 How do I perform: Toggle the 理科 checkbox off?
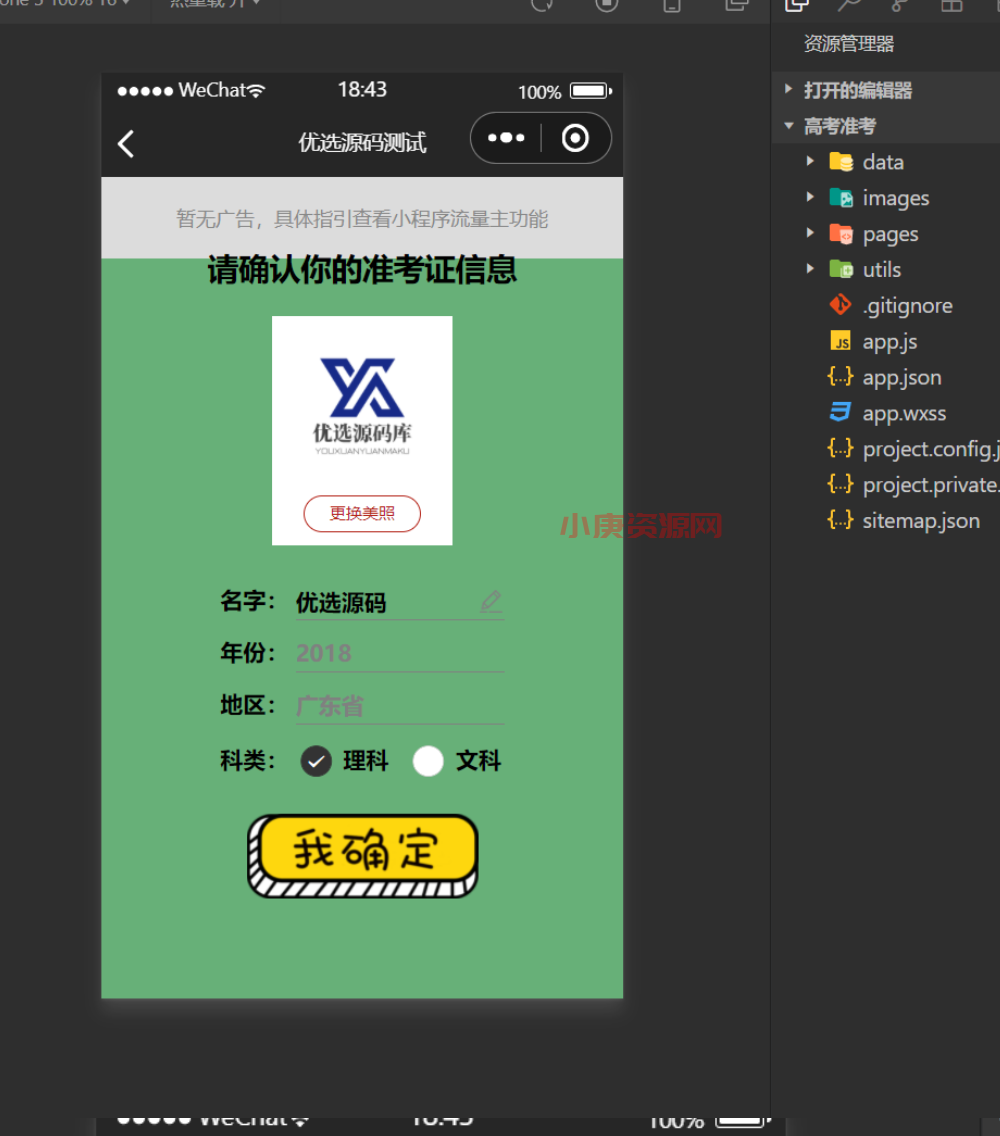point(316,761)
